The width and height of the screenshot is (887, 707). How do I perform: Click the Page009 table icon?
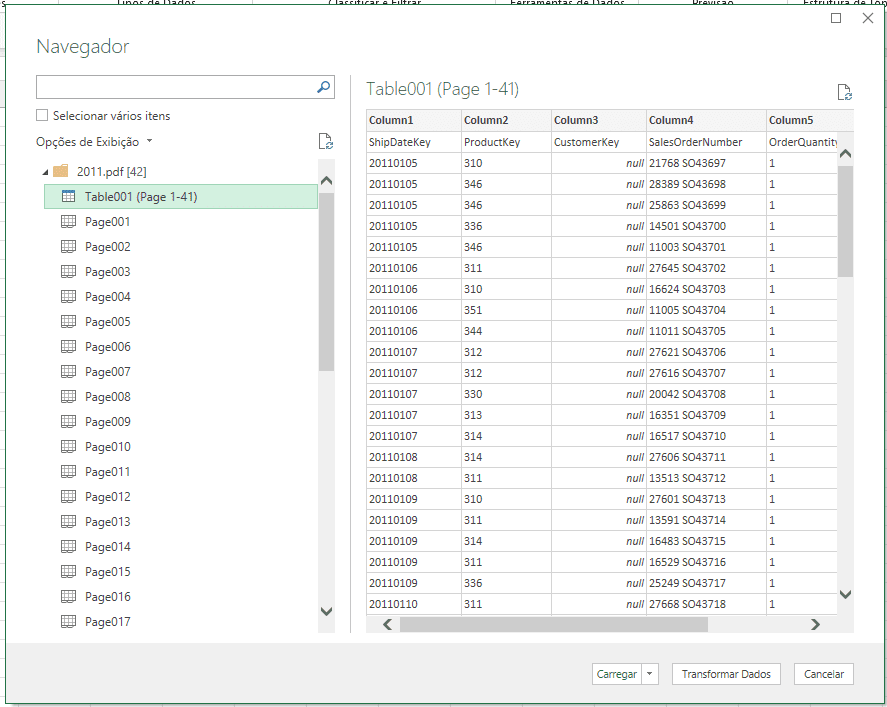pyautogui.click(x=68, y=421)
